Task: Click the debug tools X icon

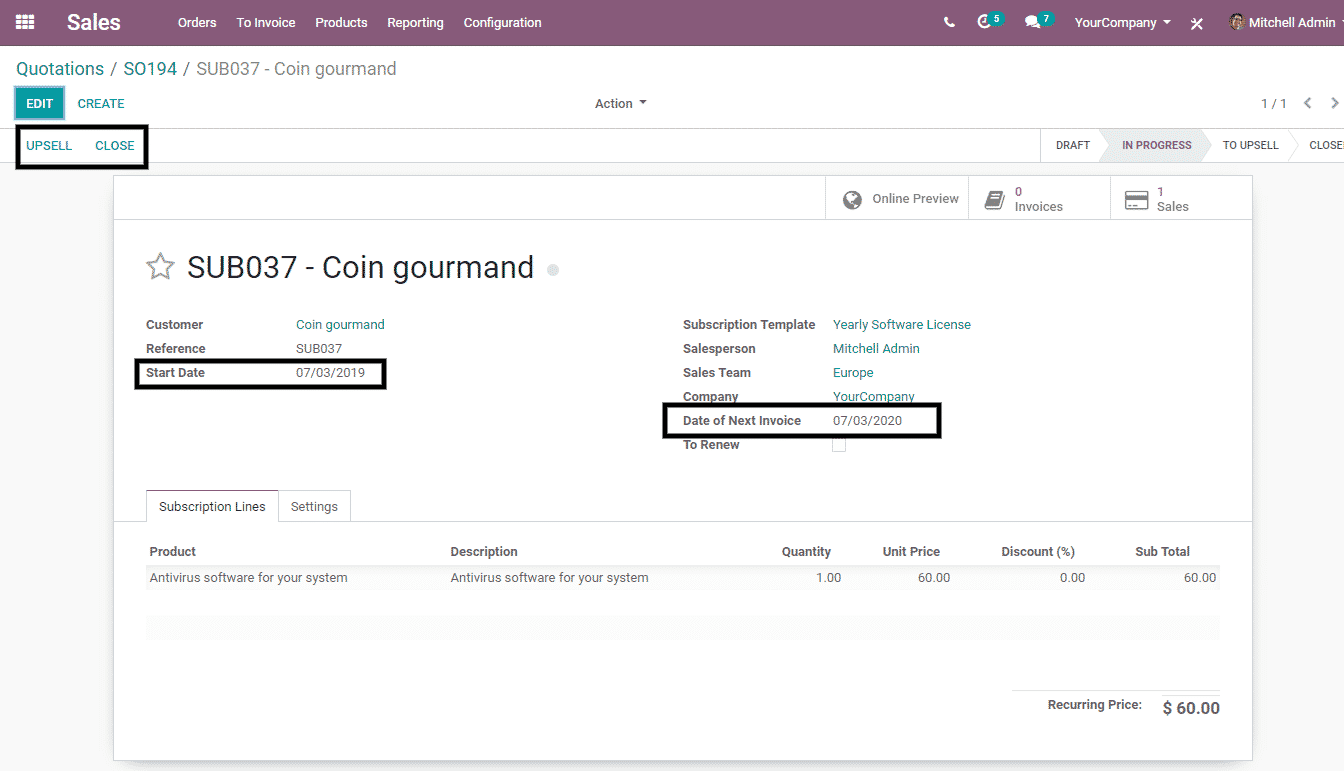Action: point(1196,23)
